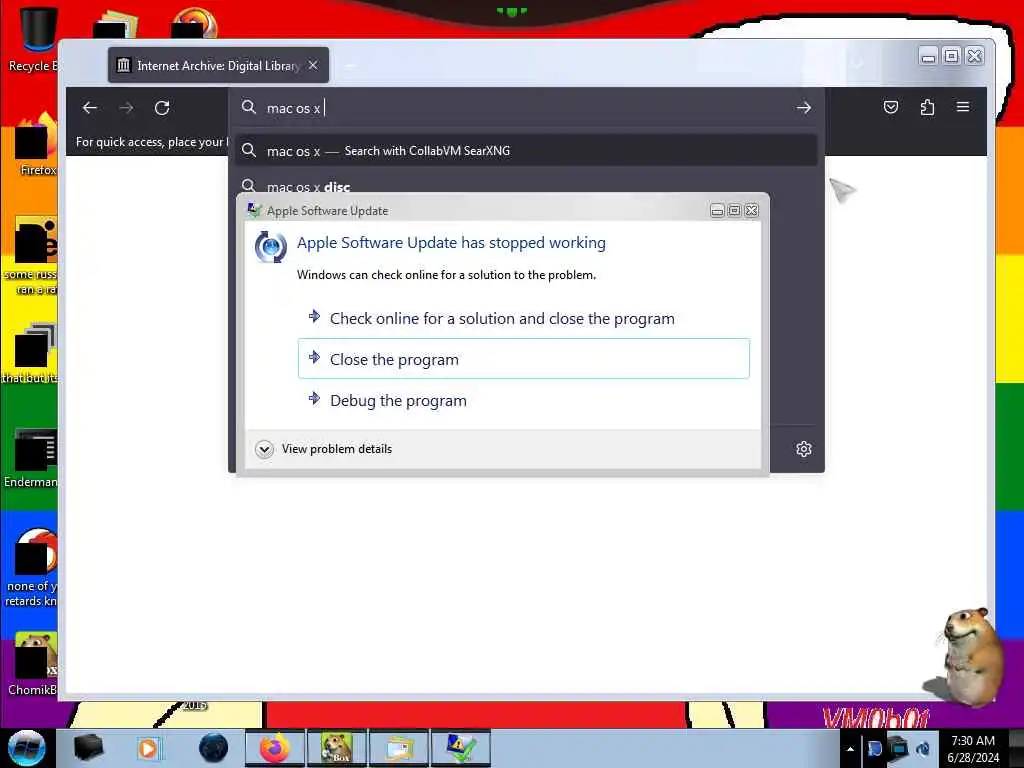Open the Enderman desktop icon

(x=31, y=457)
